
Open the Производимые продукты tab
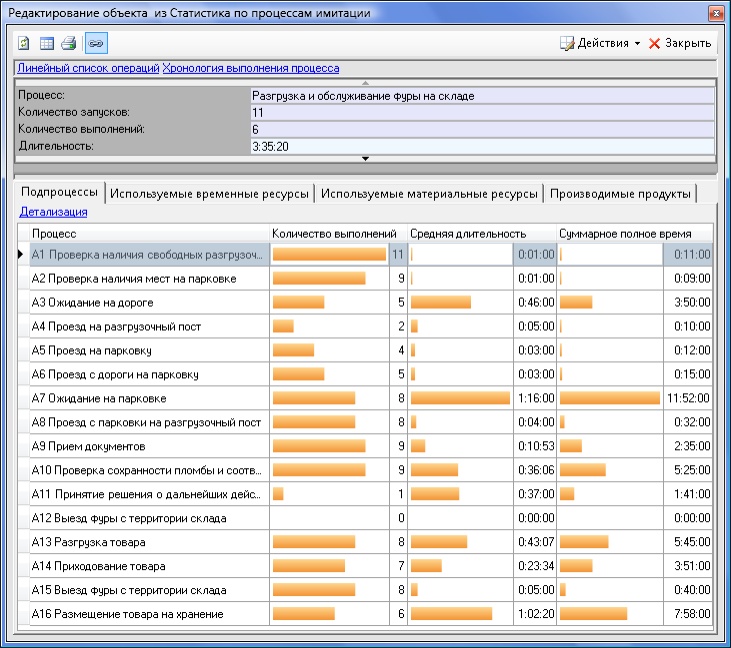[x=620, y=193]
